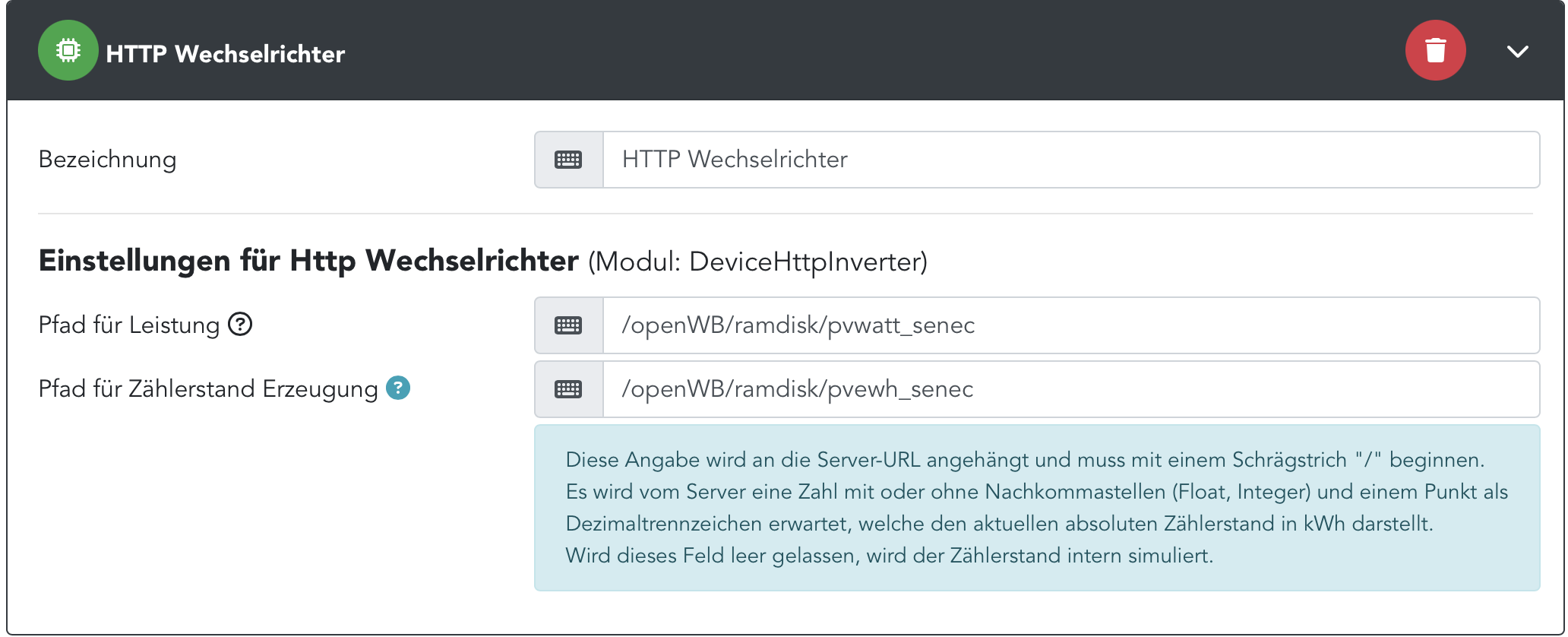Click into the /openWB/ramdisk/pvwatt_senec path field

pyautogui.click(x=1070, y=325)
